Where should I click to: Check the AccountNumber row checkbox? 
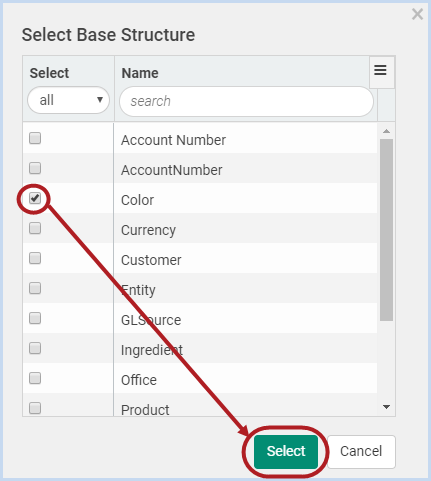pyautogui.click(x=35, y=168)
